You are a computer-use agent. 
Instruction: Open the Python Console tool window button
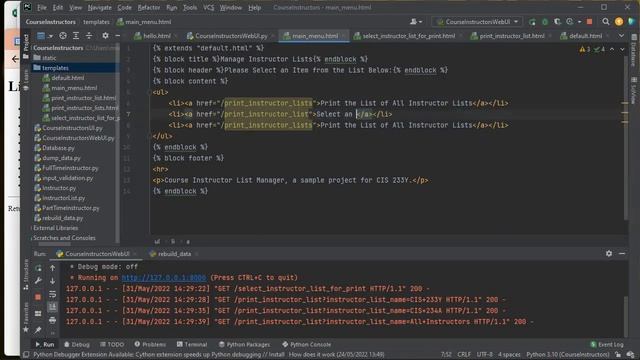pos(307,344)
